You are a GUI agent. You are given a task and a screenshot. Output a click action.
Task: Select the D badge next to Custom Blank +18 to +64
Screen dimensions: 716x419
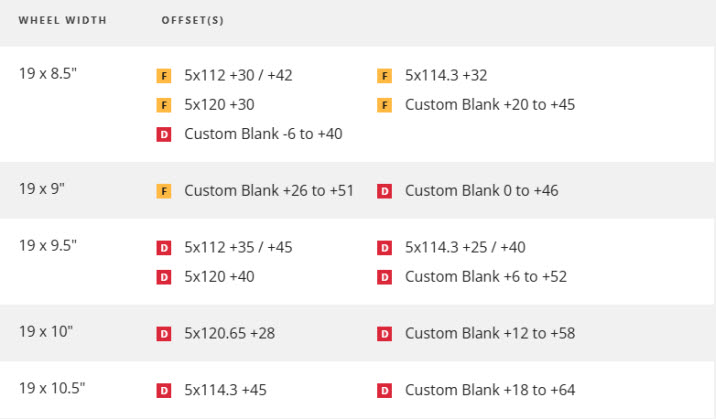pos(384,391)
